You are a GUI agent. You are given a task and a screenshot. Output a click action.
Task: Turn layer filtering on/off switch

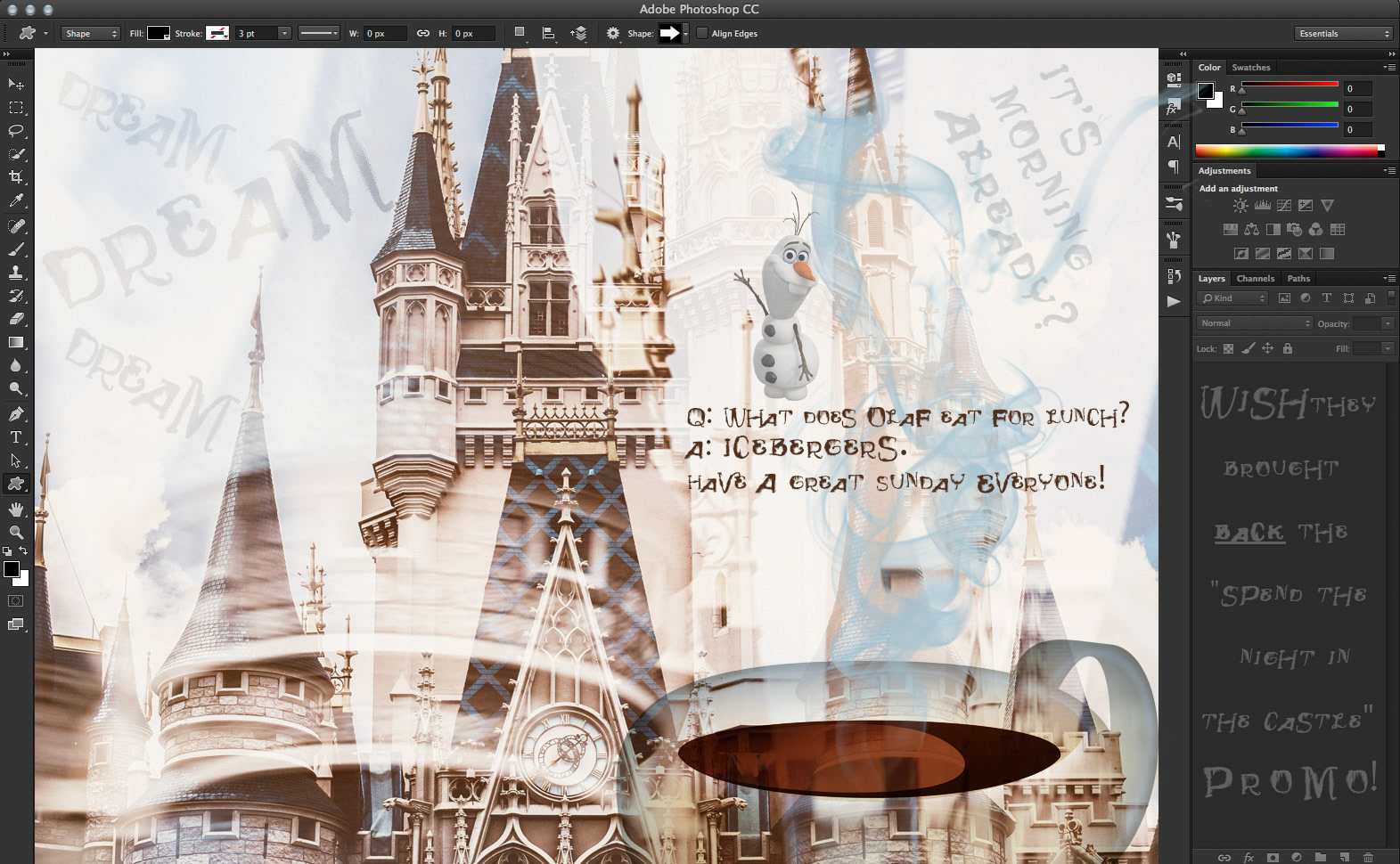(x=1391, y=298)
